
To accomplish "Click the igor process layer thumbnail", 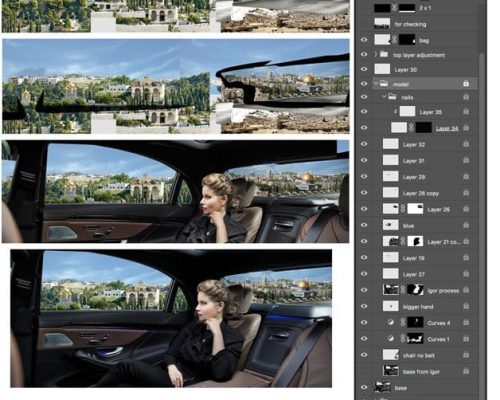I will (391, 290).
